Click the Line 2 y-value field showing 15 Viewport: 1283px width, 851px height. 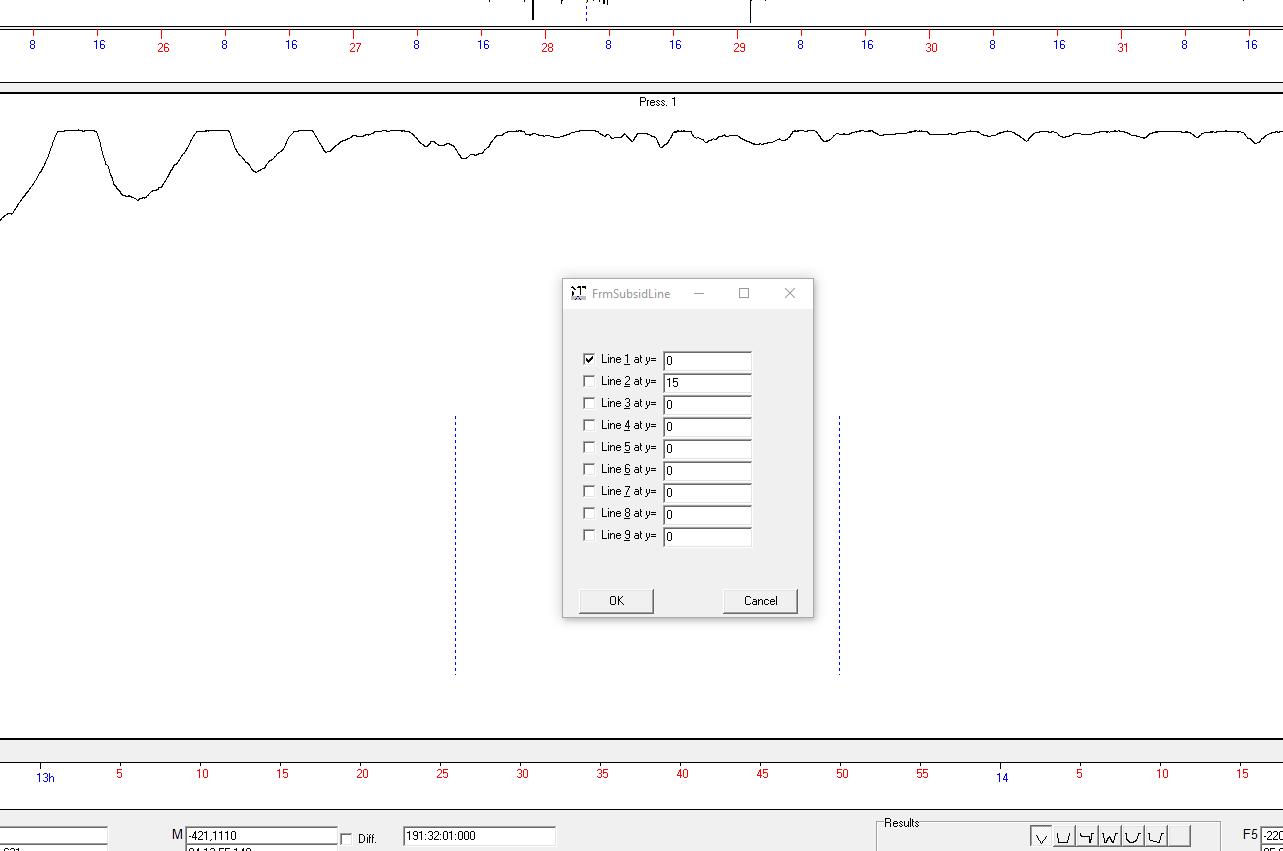tap(707, 382)
